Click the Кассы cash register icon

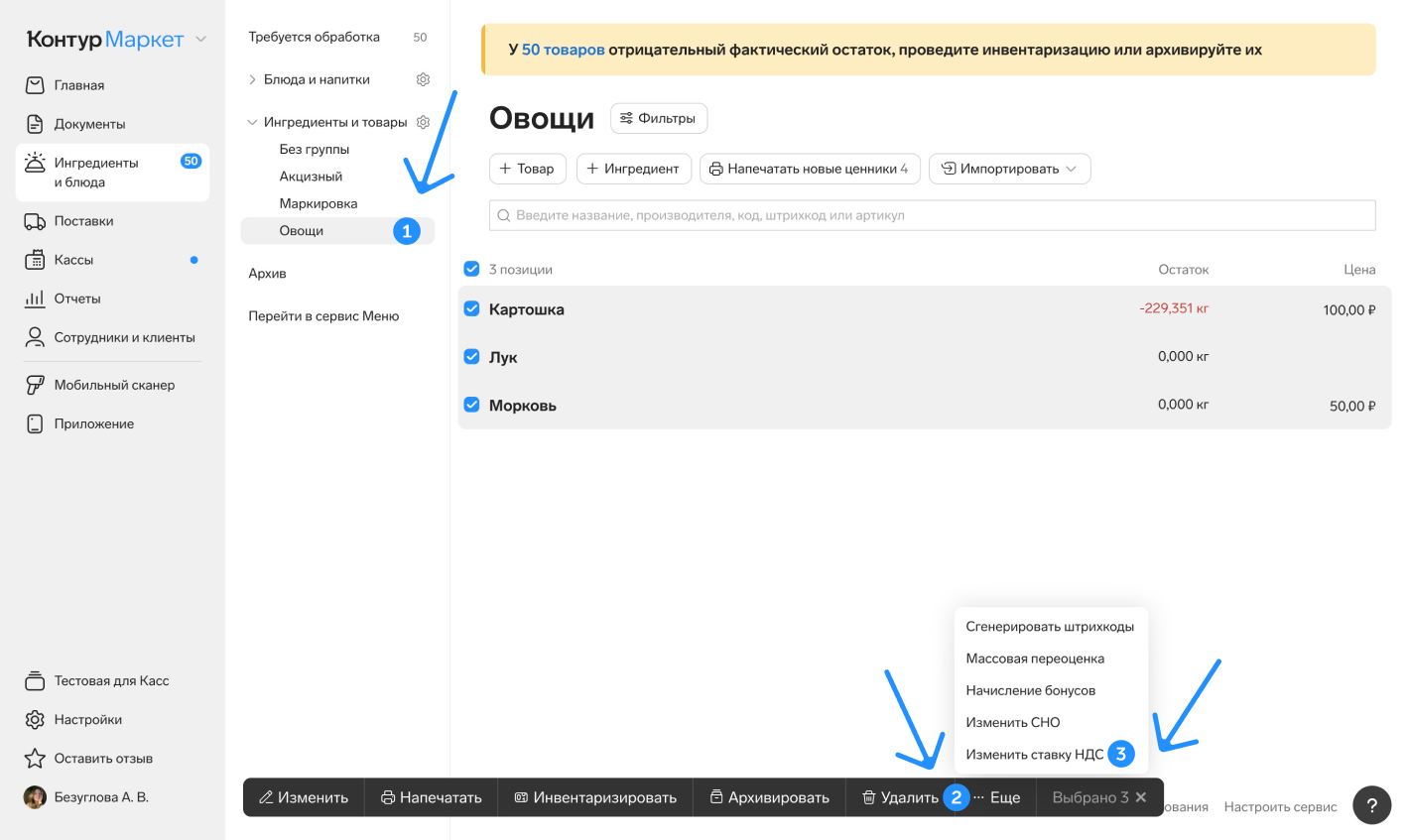point(35,260)
